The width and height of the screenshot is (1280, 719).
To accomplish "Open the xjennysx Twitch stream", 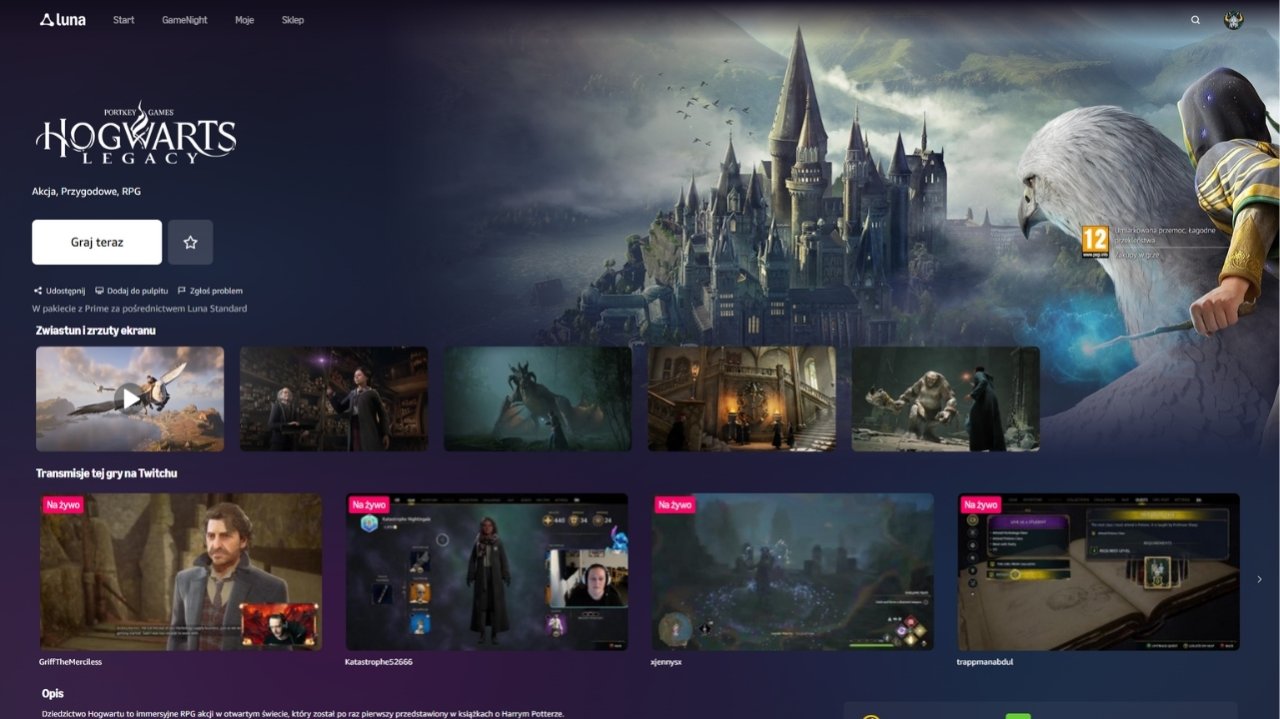I will pyautogui.click(x=792, y=571).
